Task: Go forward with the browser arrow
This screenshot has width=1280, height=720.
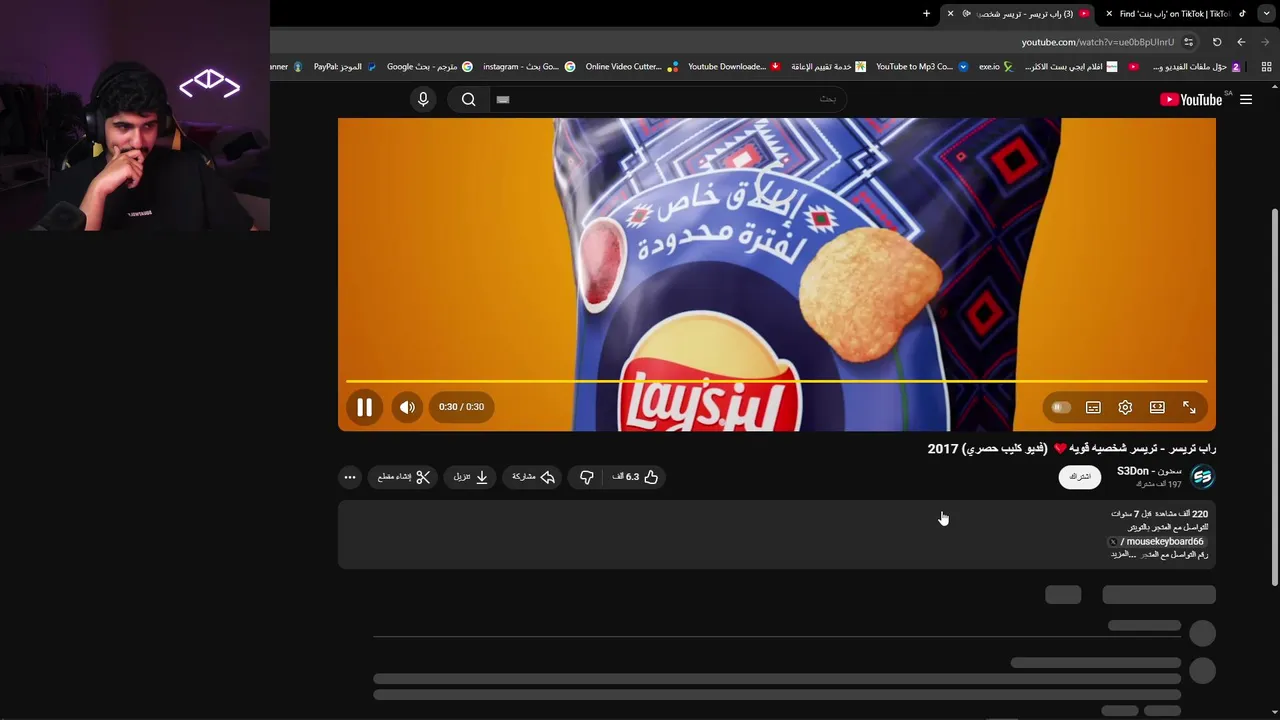Action: coord(1265,42)
